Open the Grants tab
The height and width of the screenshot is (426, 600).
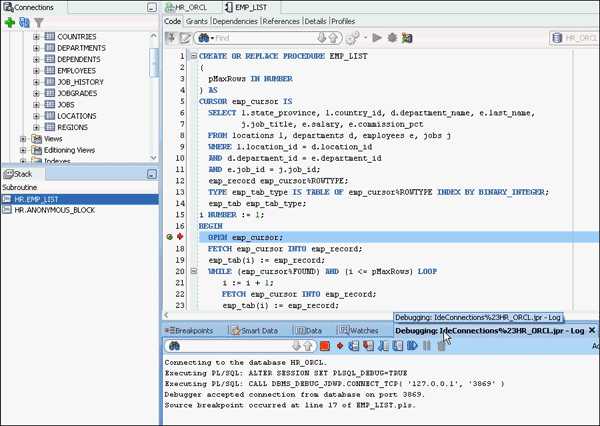click(x=197, y=21)
